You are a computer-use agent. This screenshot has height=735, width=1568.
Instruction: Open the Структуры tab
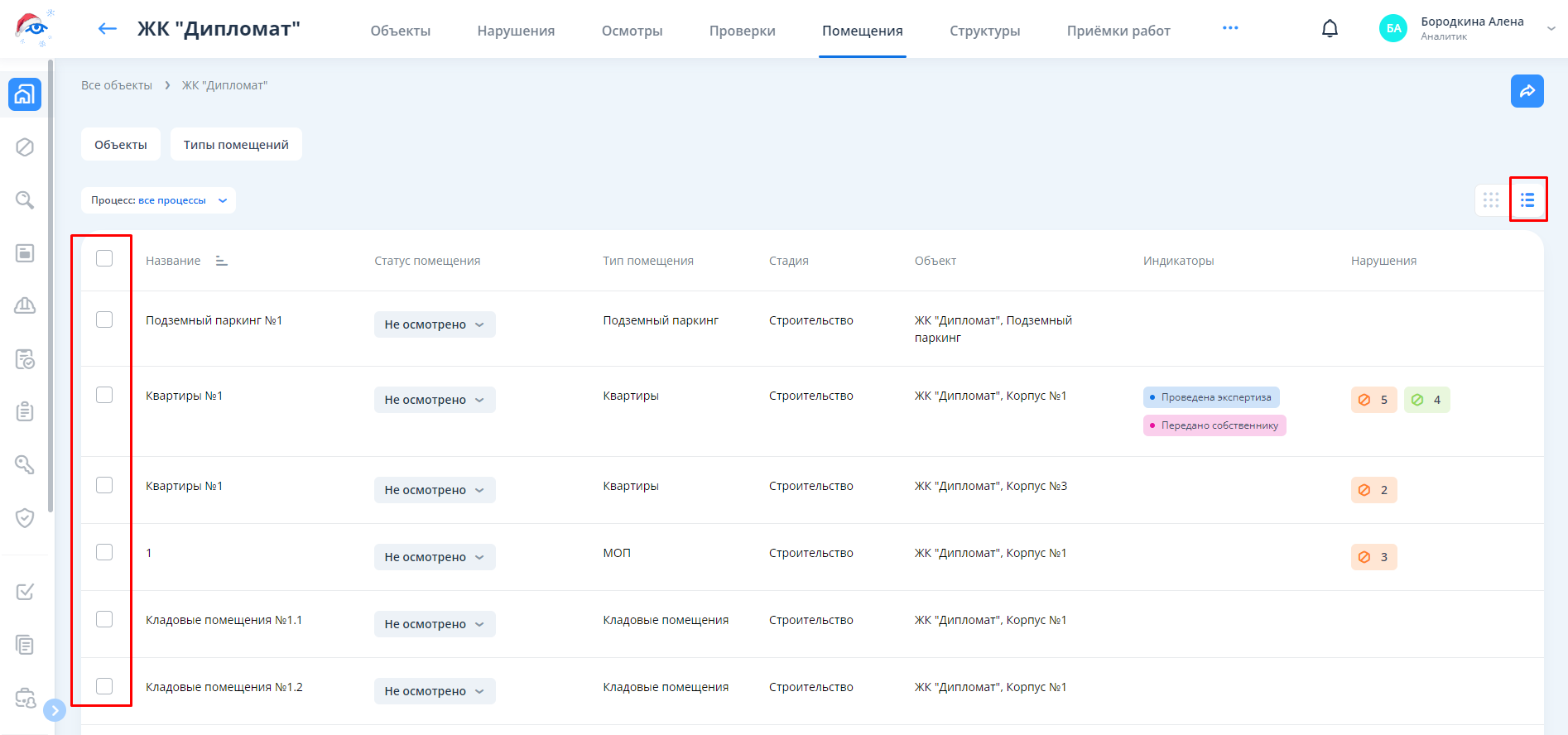pos(984,31)
